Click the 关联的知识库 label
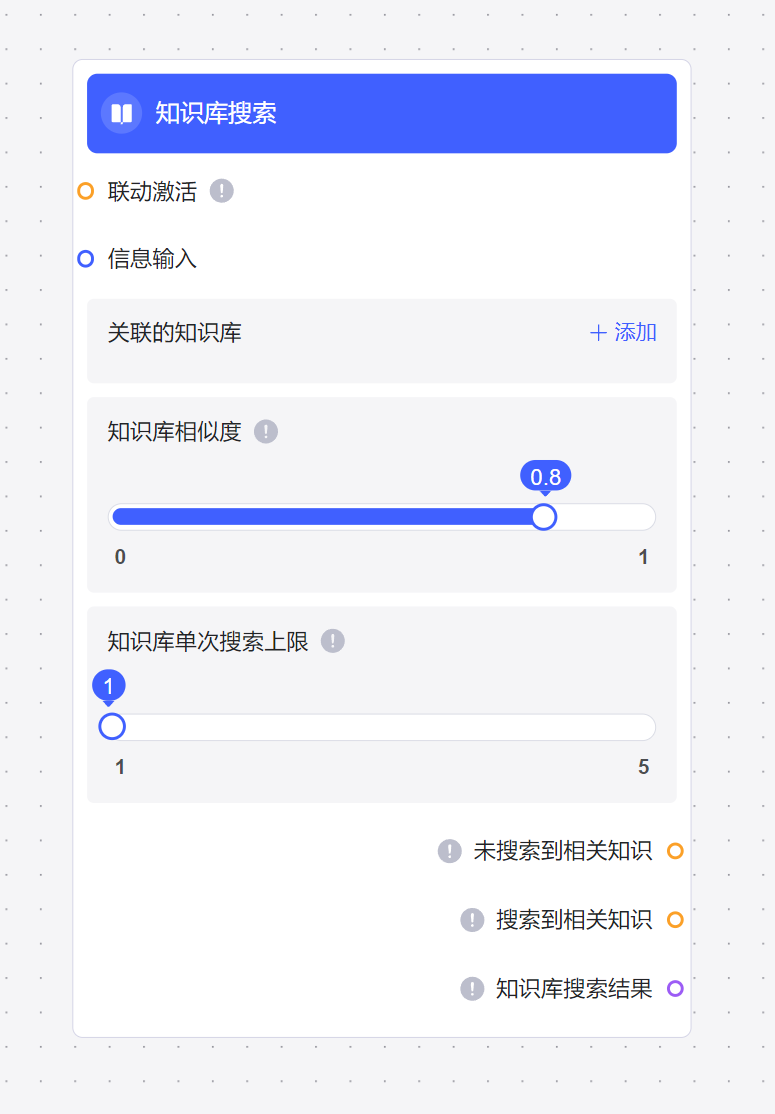The width and height of the screenshot is (775, 1114). tap(175, 333)
